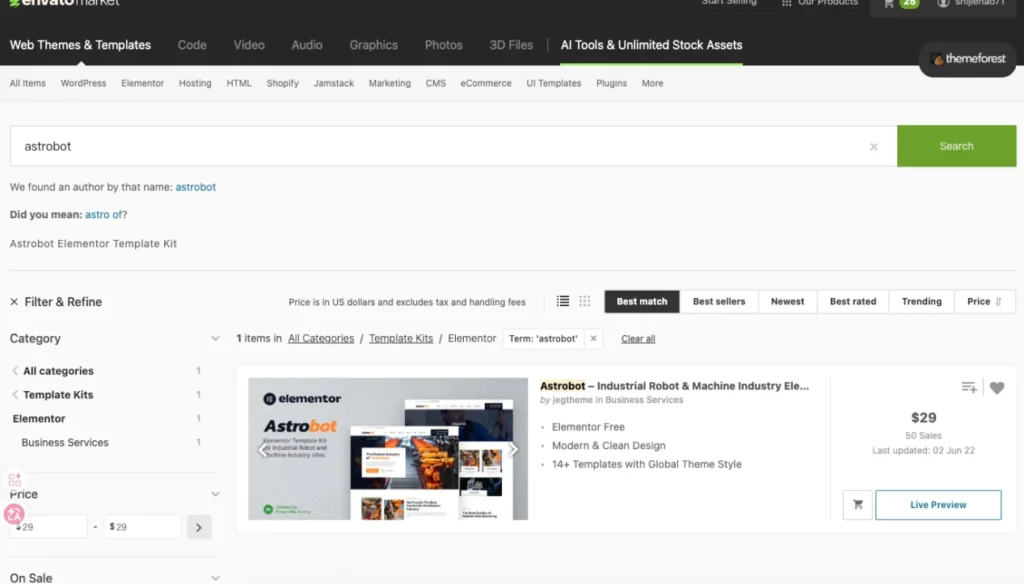Click the green Search button
The height and width of the screenshot is (584, 1024).
pos(956,146)
